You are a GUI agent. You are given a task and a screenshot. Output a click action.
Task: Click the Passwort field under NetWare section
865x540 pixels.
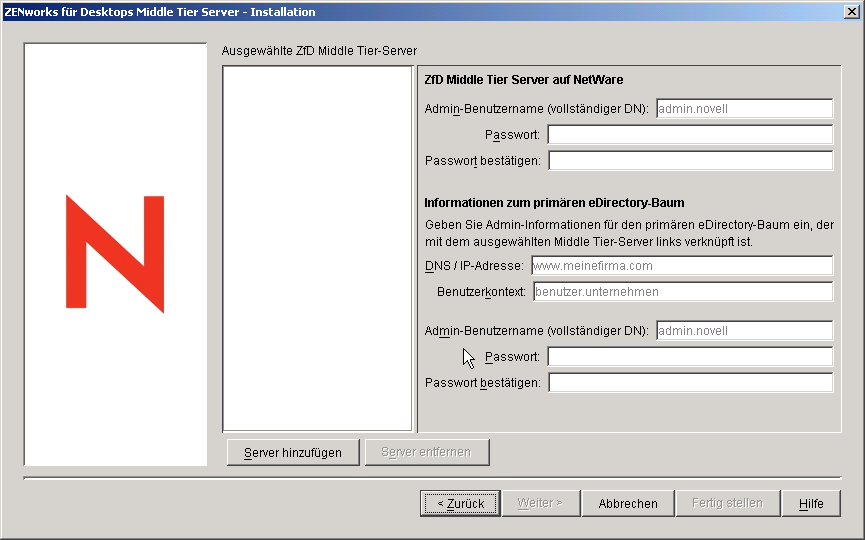690,135
